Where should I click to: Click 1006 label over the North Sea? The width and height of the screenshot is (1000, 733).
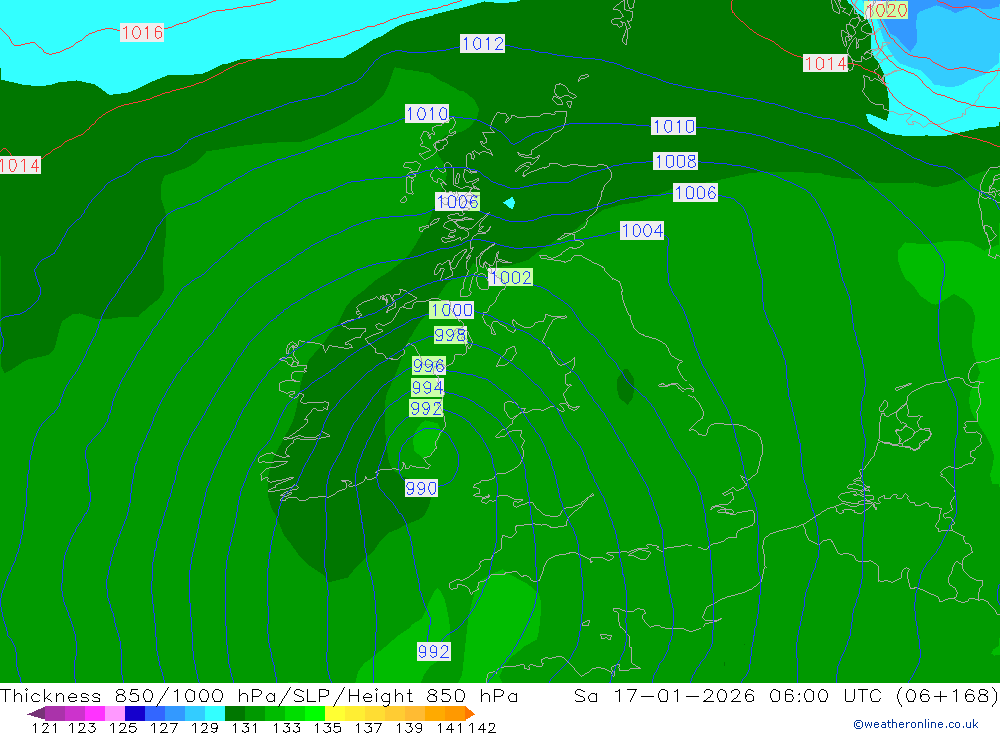click(x=695, y=193)
